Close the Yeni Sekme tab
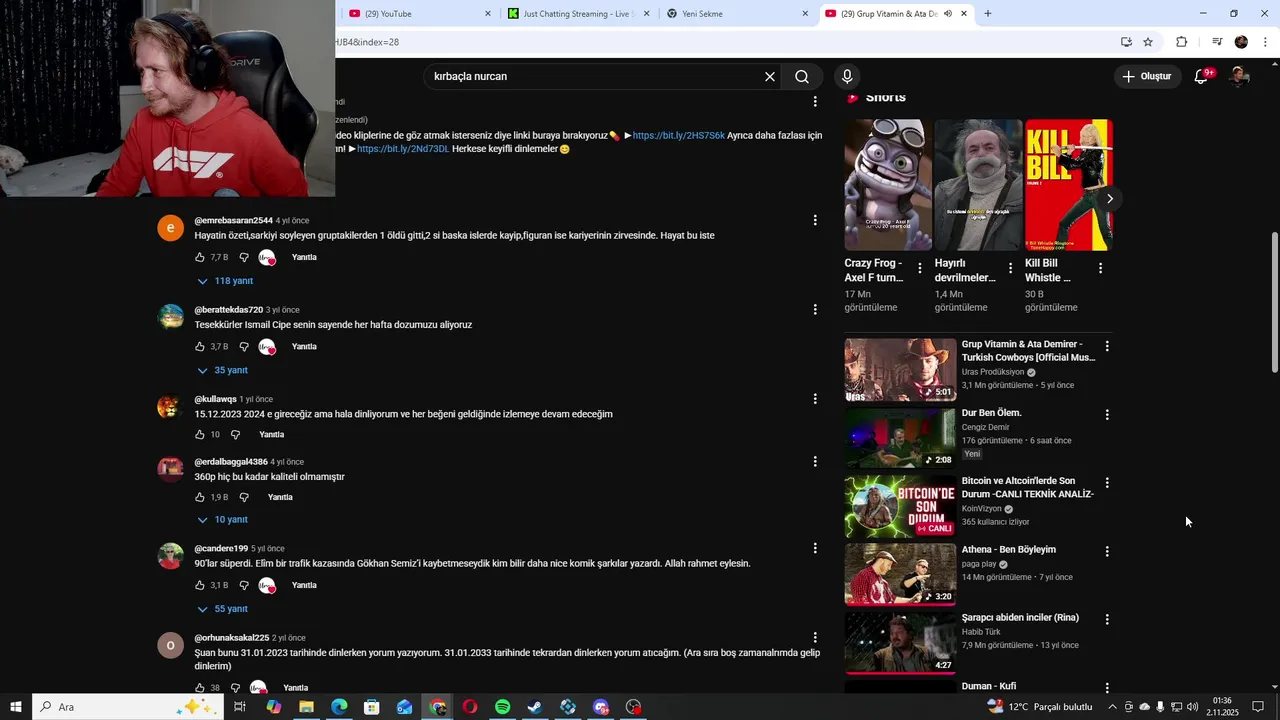Image resolution: width=1280 pixels, height=720 pixels. pyautogui.click(x=805, y=14)
